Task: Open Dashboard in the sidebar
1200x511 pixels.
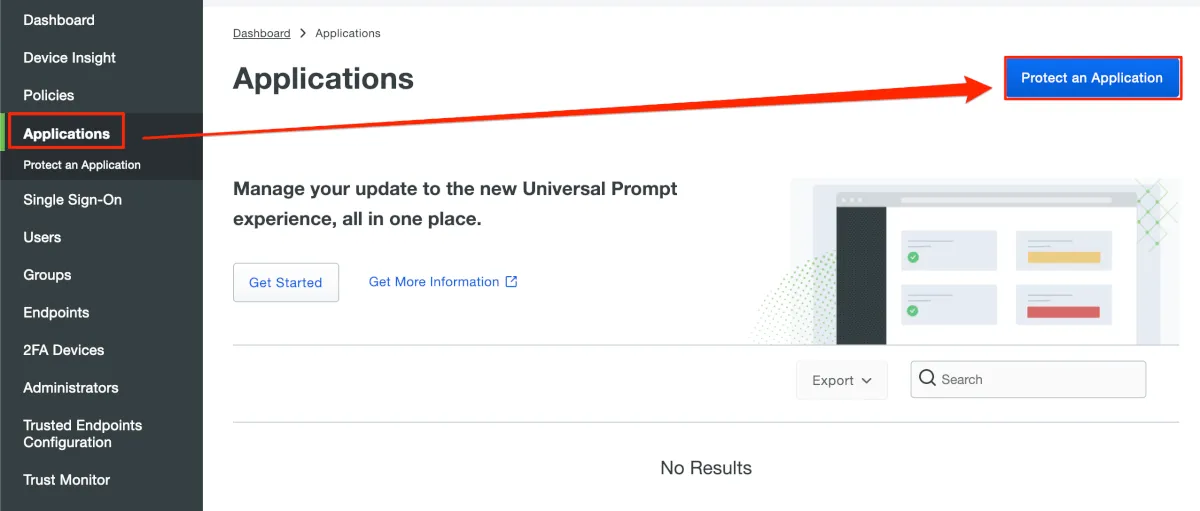Action: point(59,20)
